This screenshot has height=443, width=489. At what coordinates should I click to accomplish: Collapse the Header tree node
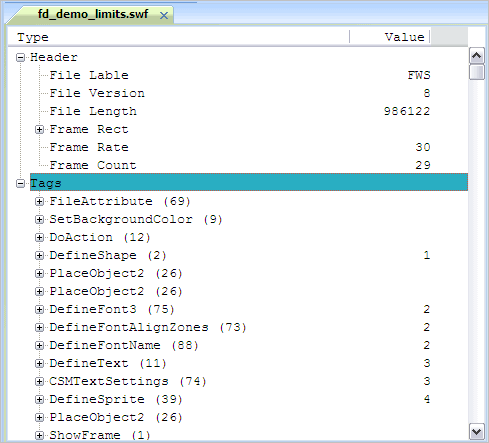pyautogui.click(x=20, y=58)
